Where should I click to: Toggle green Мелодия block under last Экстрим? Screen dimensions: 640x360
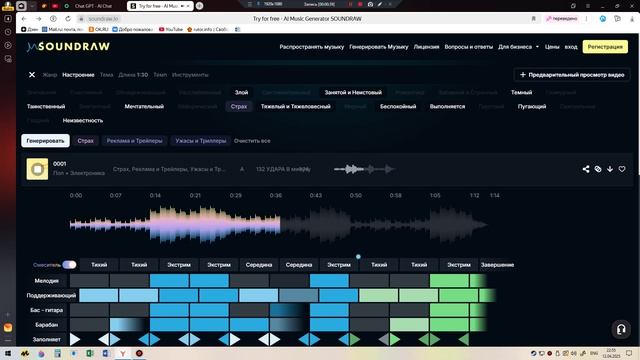pos(449,280)
